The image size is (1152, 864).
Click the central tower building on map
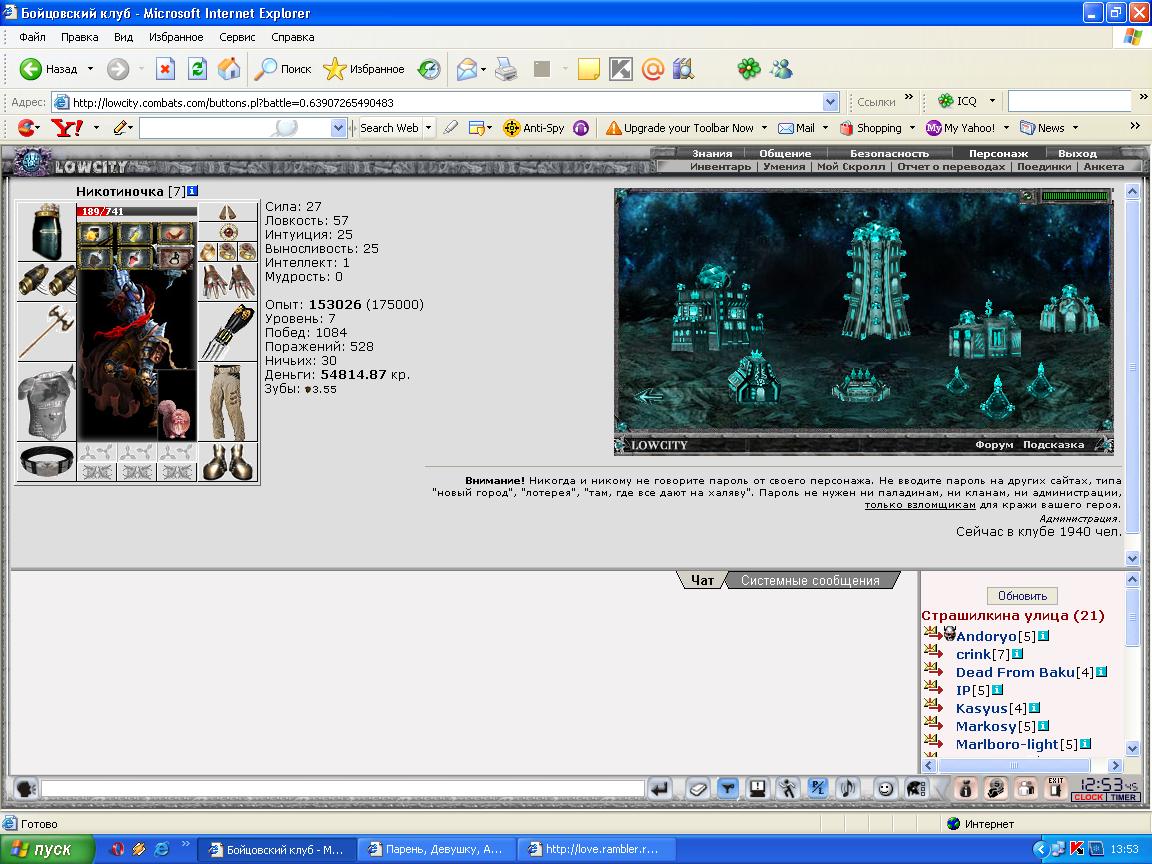[875, 279]
